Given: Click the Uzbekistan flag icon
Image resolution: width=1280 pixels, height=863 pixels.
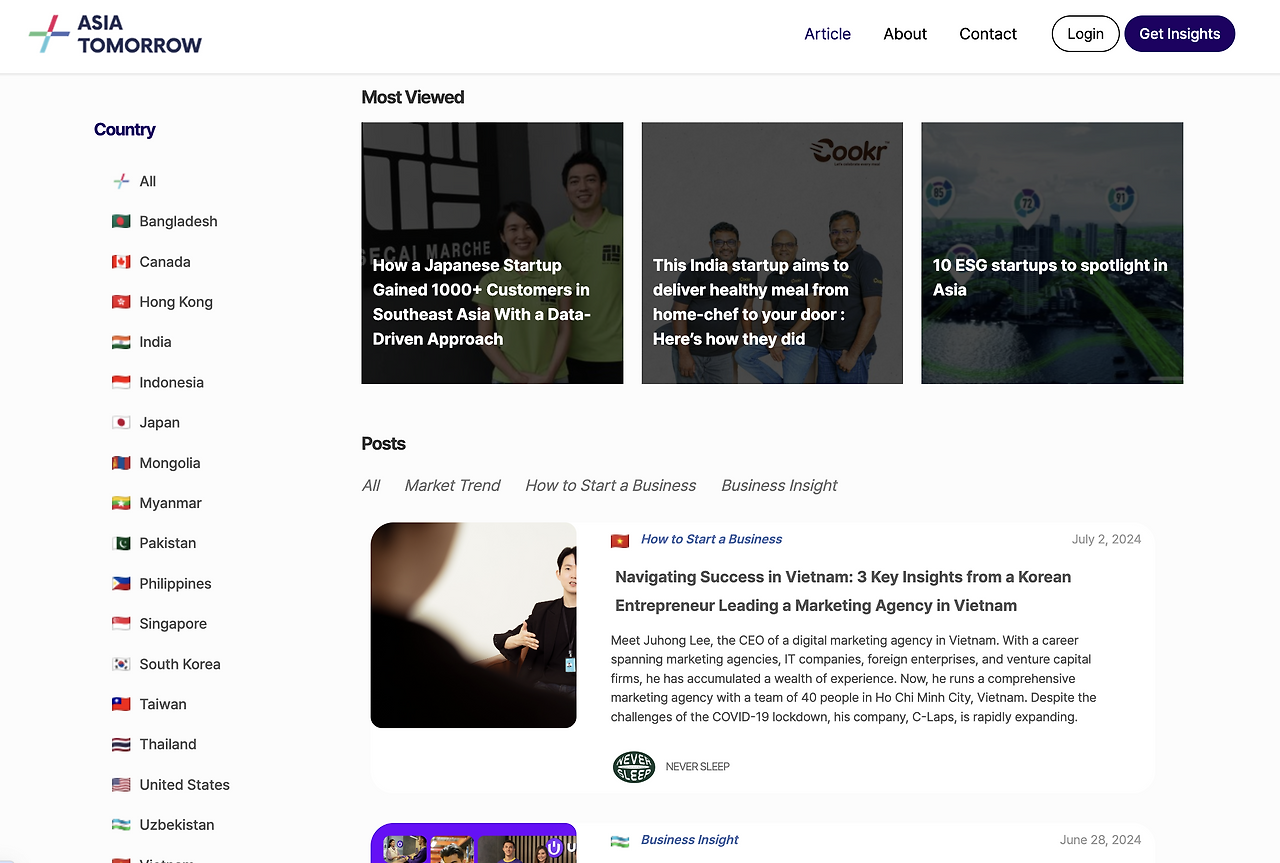Looking at the screenshot, I should pyautogui.click(x=121, y=825).
